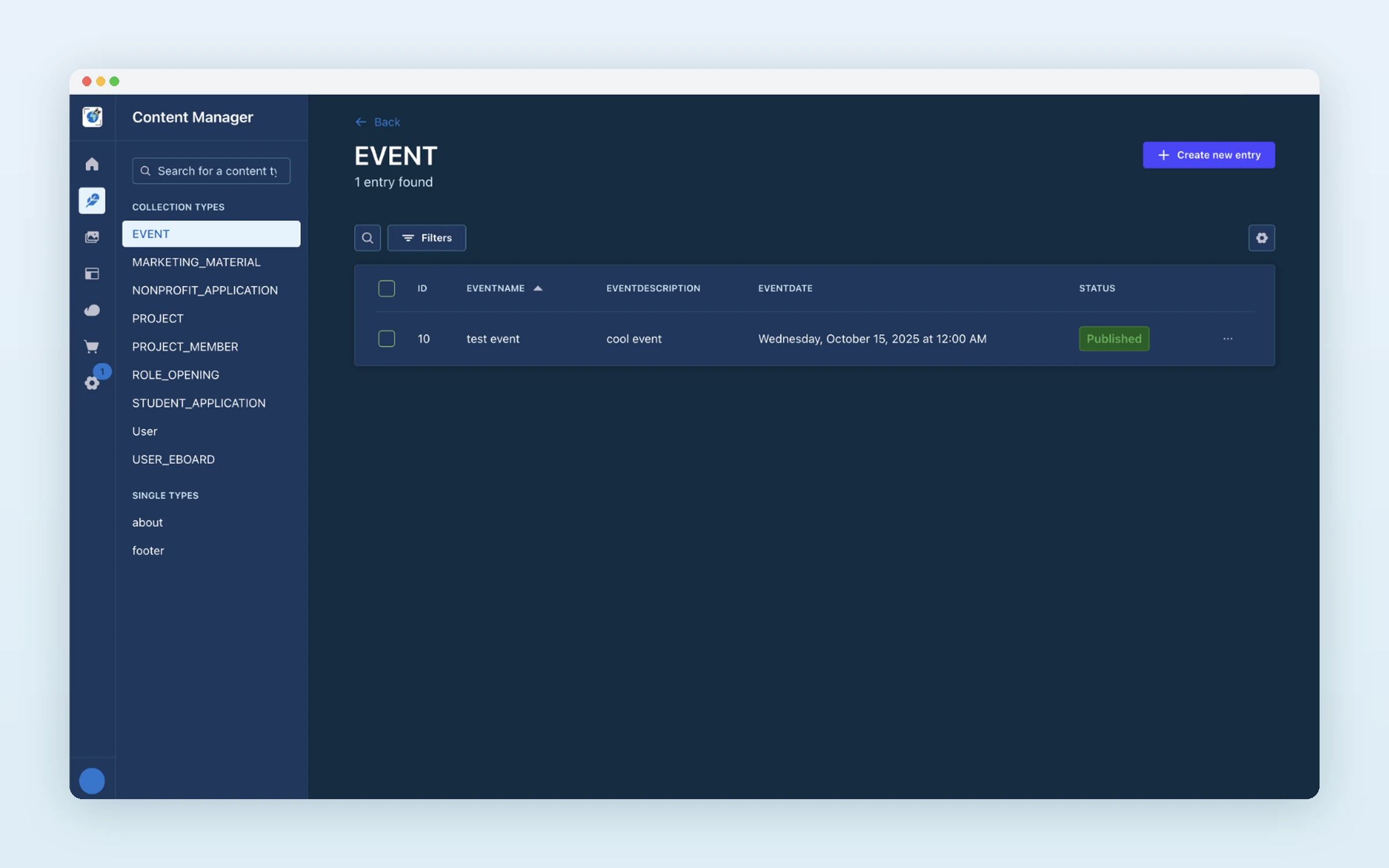The width and height of the screenshot is (1389, 868).
Task: Open STUDENT_APPLICATION collection type
Action: (199, 403)
